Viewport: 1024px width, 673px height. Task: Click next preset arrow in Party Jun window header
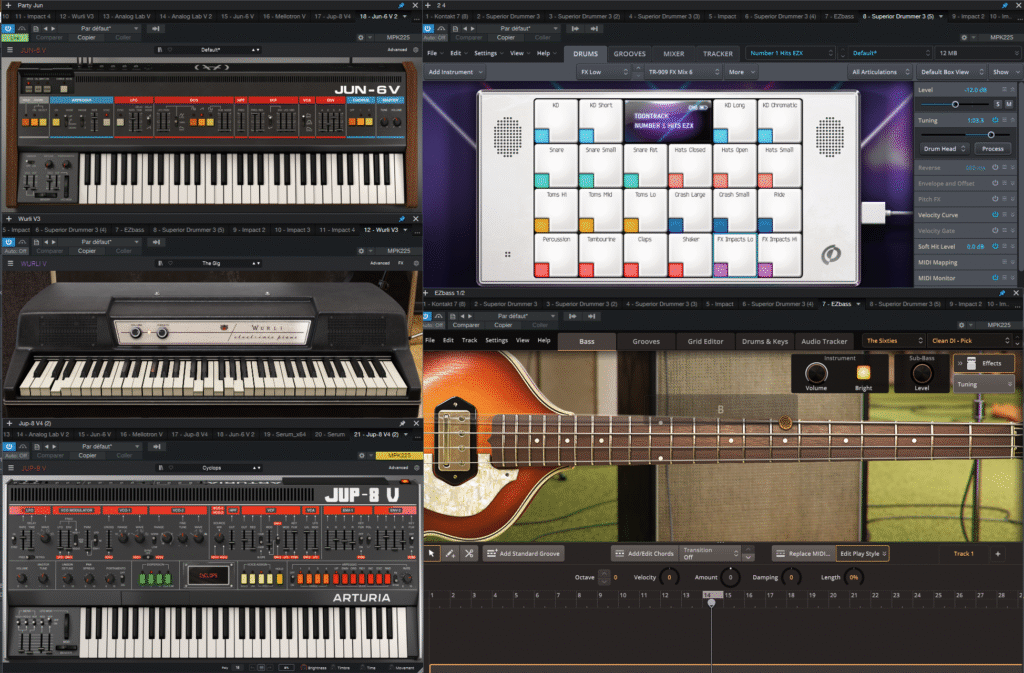[x=53, y=29]
